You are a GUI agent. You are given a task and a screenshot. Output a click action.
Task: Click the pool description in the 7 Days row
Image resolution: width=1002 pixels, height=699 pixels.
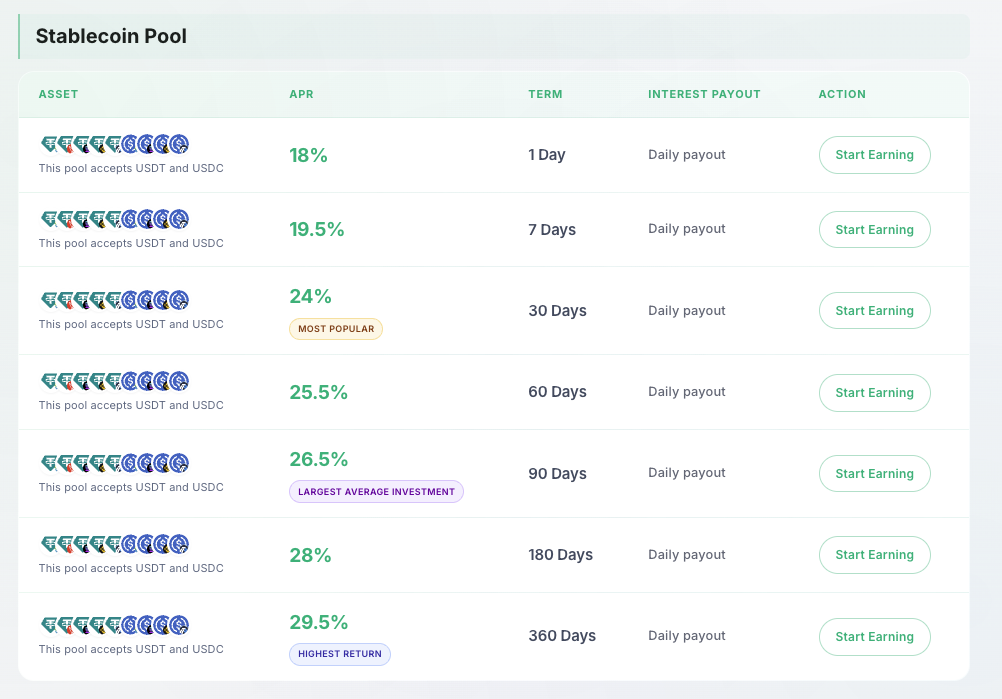[131, 243]
